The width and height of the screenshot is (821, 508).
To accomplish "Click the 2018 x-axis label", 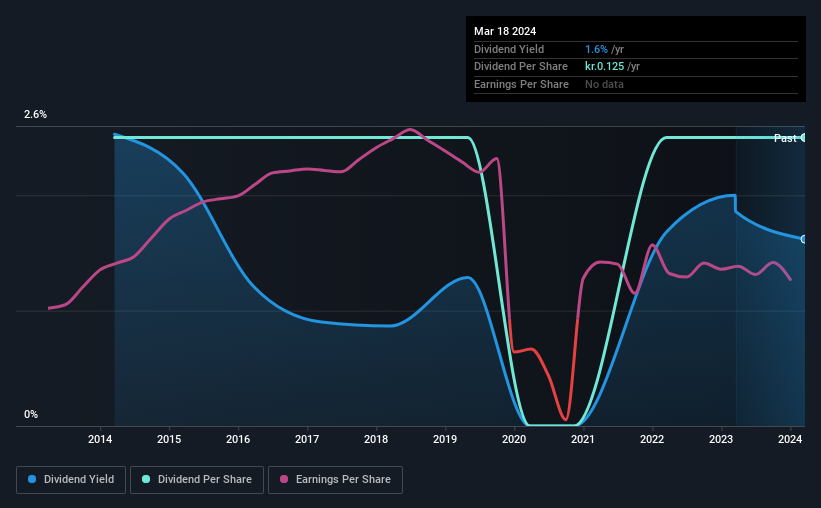I will click(376, 439).
